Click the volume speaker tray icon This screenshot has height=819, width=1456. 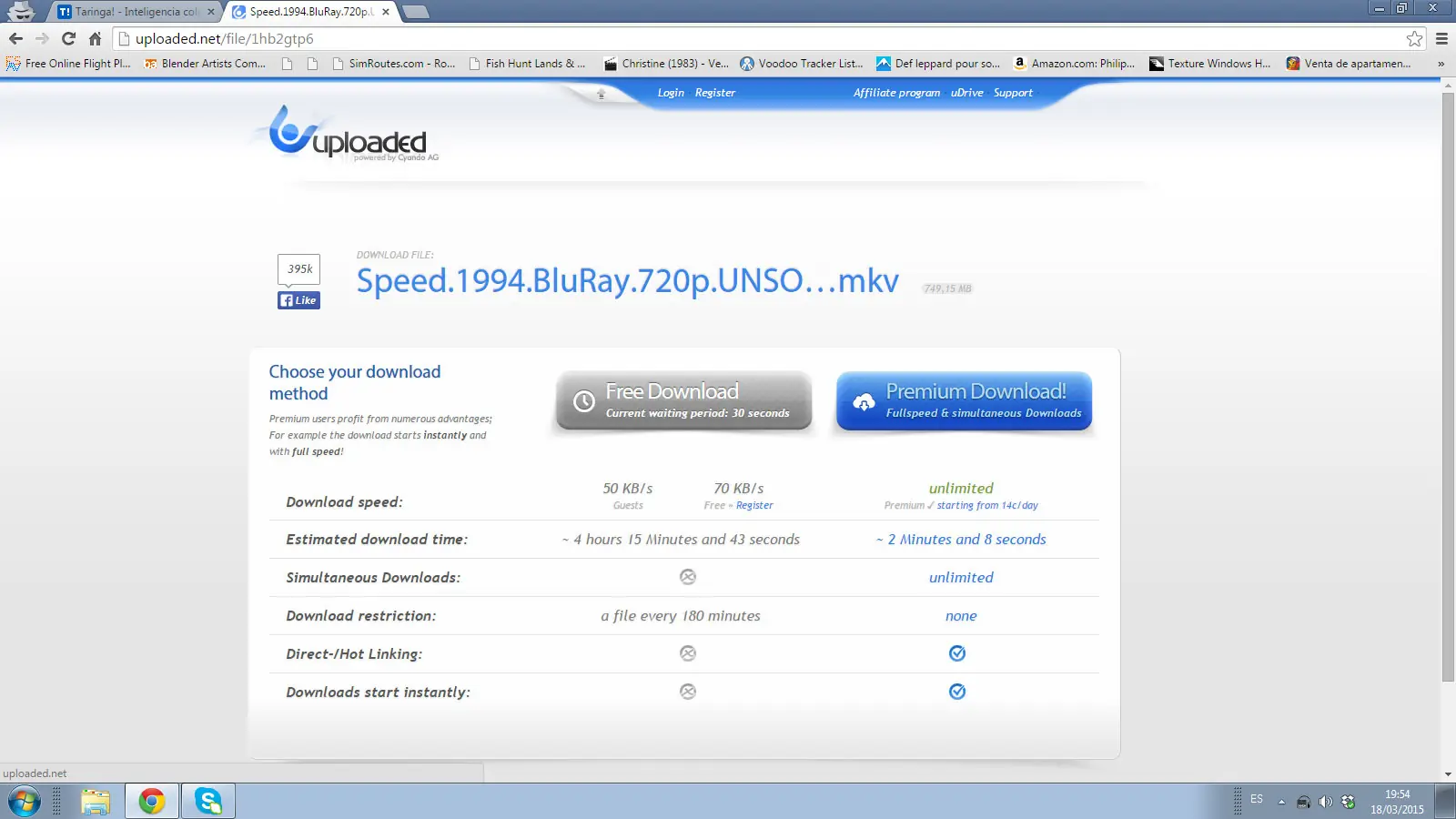pyautogui.click(x=1325, y=802)
